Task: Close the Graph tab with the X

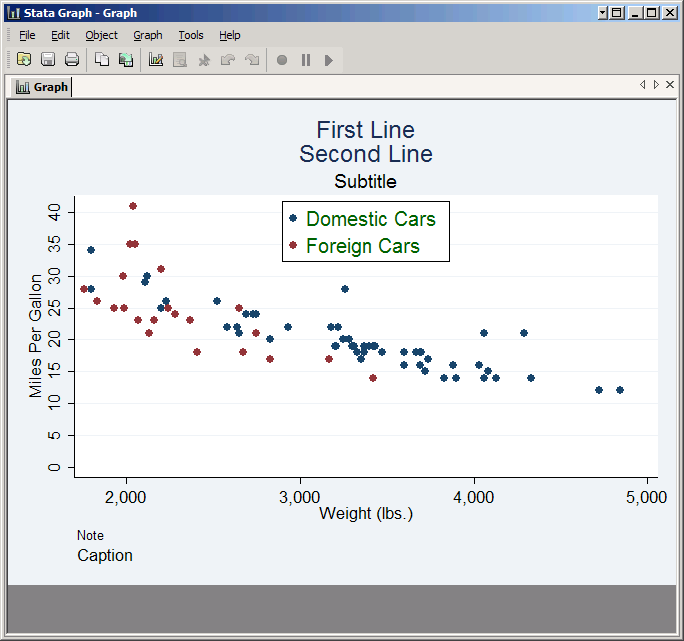Action: 670,84
